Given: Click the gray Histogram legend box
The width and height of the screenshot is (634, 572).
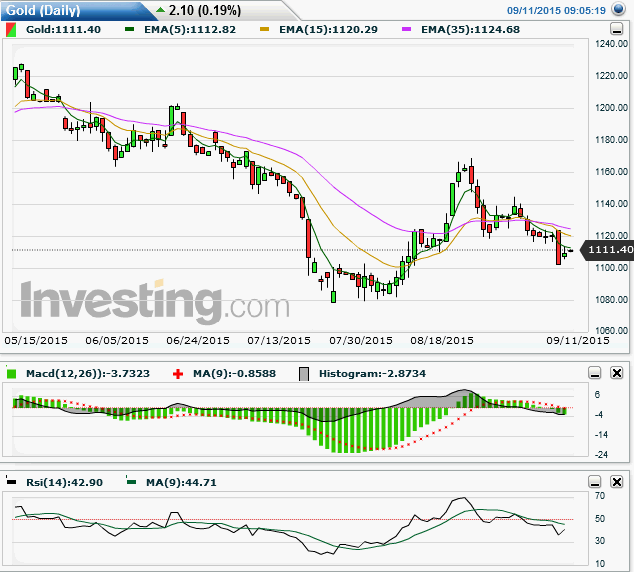Looking at the screenshot, I should (304, 374).
